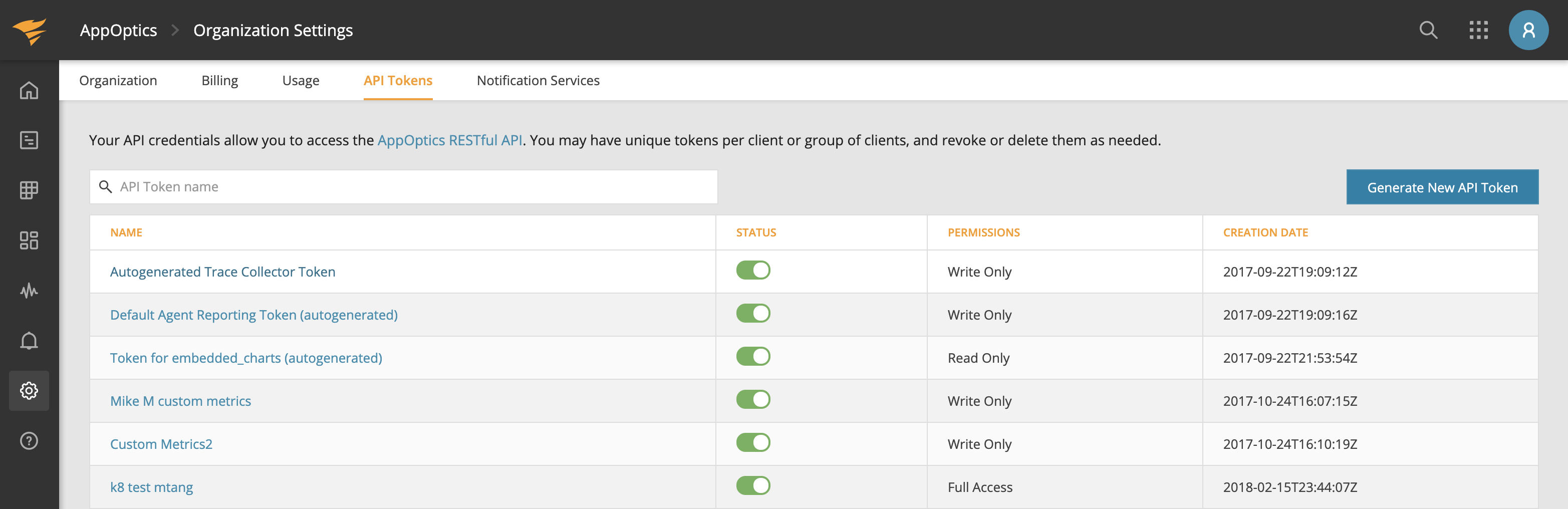Viewport: 1568px width, 509px height.
Task: Open the Custom Metrics2 token link
Action: [161, 444]
